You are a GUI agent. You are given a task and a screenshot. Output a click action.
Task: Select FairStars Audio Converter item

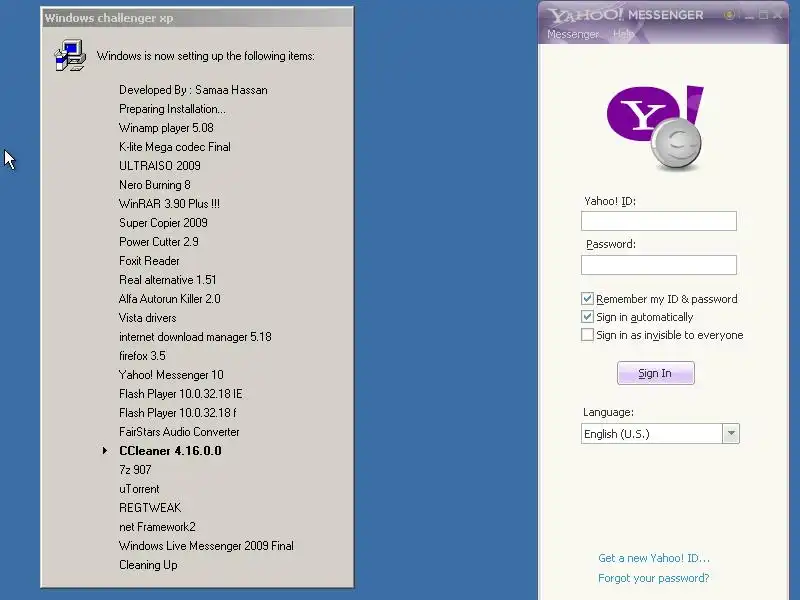pyautogui.click(x=179, y=432)
